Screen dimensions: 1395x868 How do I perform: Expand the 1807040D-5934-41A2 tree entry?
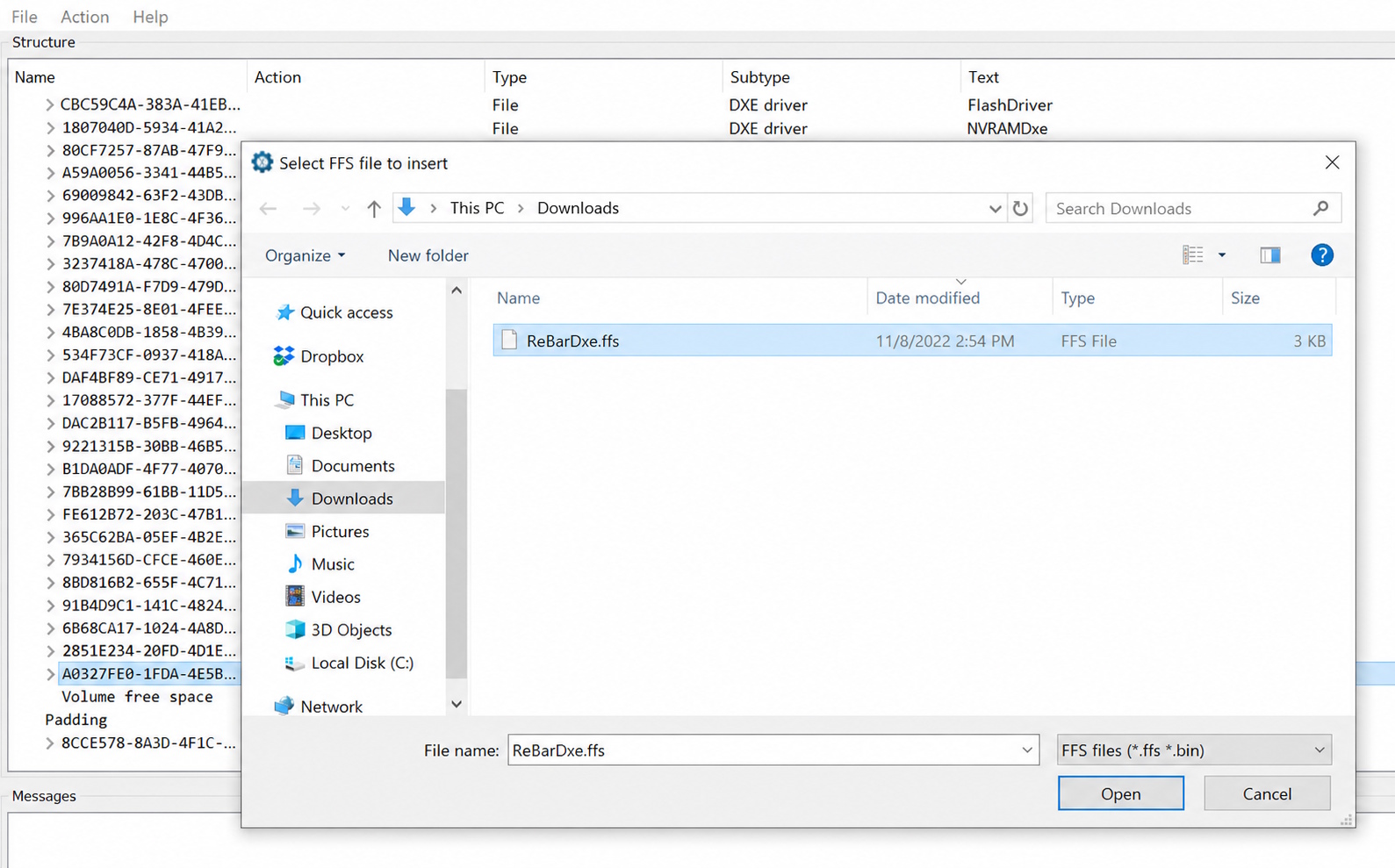(x=49, y=128)
